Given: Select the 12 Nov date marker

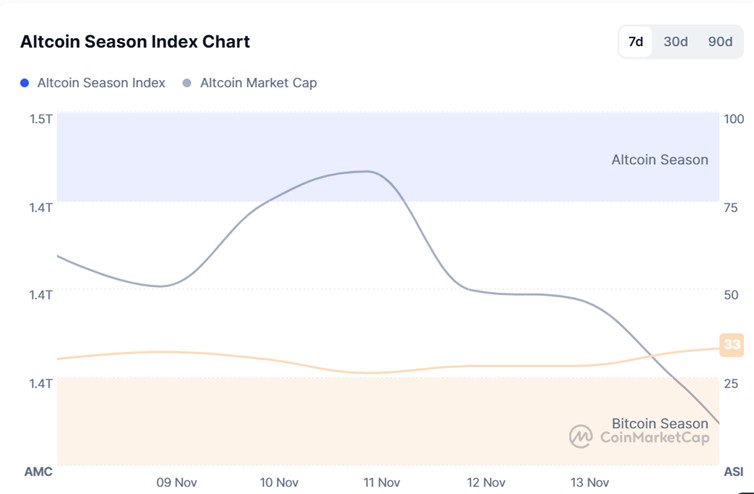Looking at the screenshot, I should coord(486,482).
